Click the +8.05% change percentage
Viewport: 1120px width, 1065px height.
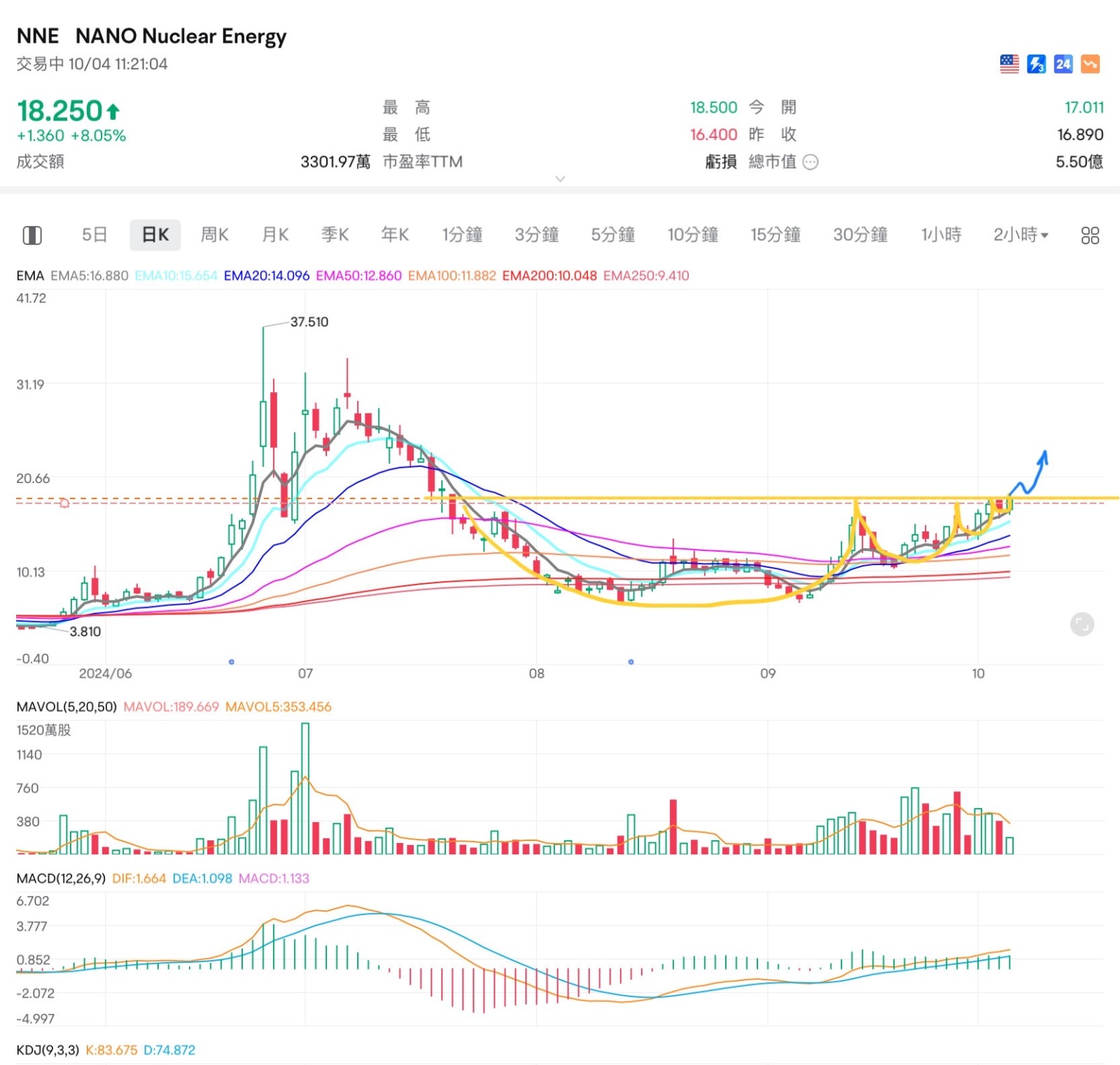click(98, 136)
